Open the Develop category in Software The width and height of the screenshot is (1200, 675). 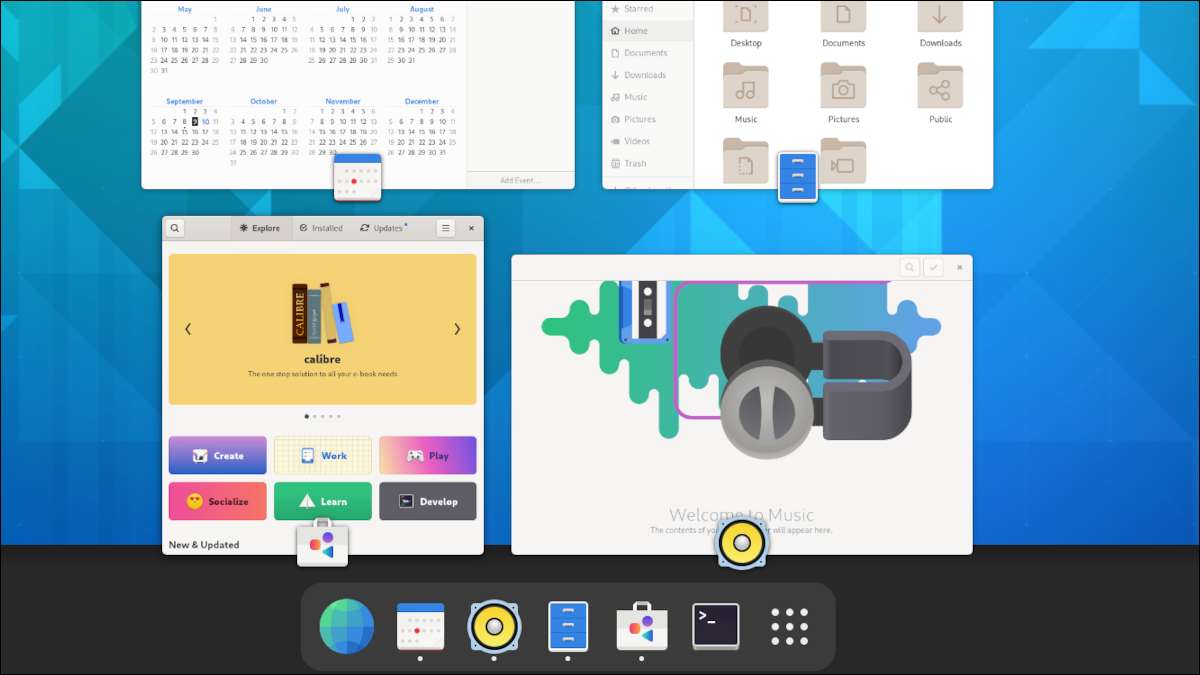tap(428, 501)
